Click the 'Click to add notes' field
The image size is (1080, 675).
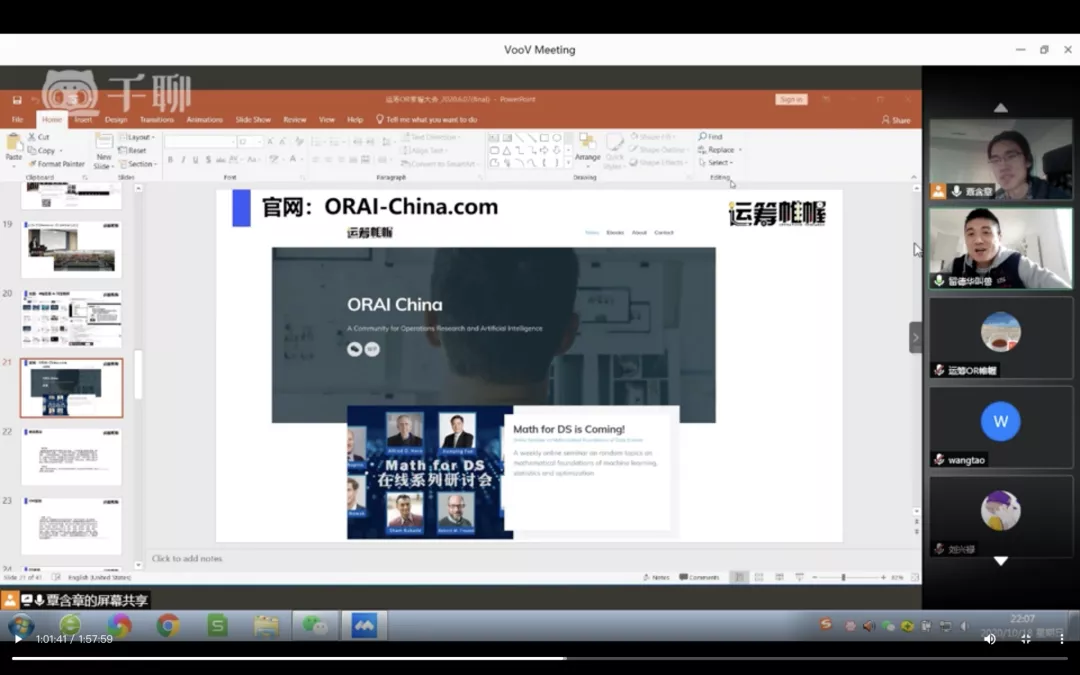click(187, 559)
